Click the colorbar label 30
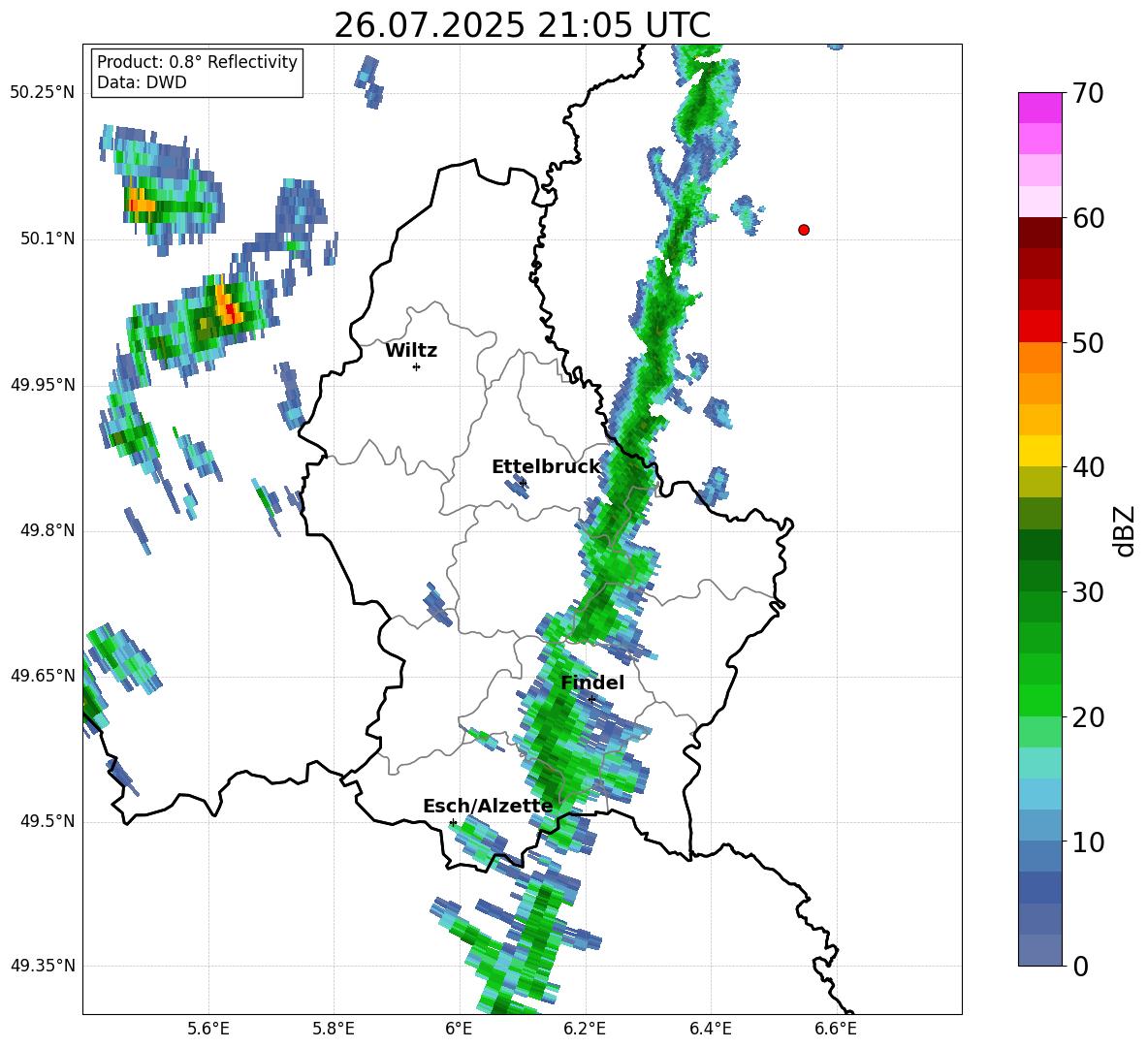Screen dimensions: 1148x1048 click(x=1088, y=592)
